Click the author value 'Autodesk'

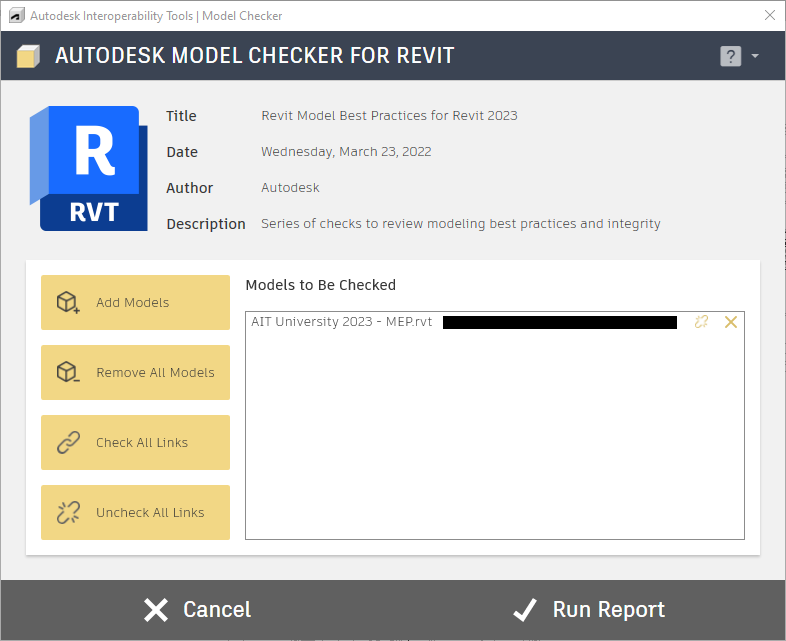pos(290,187)
